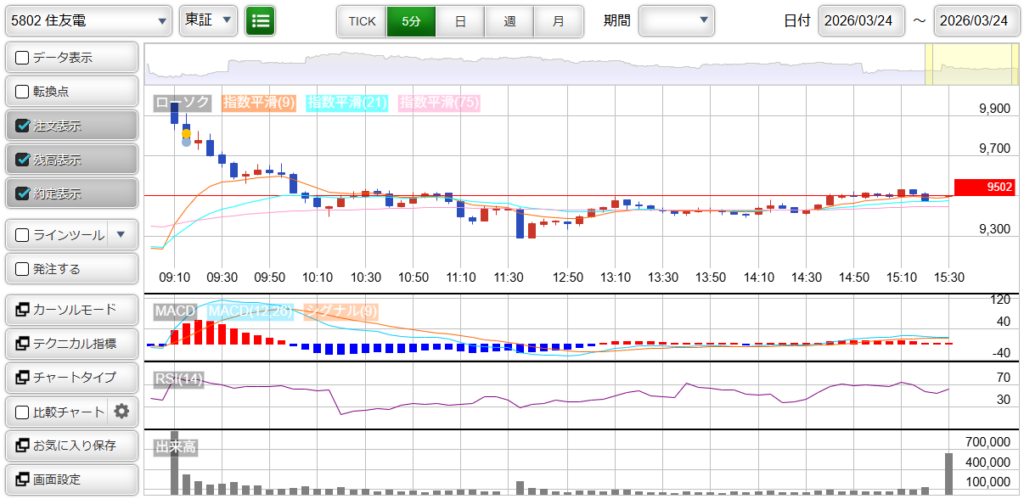The width and height of the screenshot is (1024, 499).
Task: Save chart to favorites
Action: click(x=70, y=445)
